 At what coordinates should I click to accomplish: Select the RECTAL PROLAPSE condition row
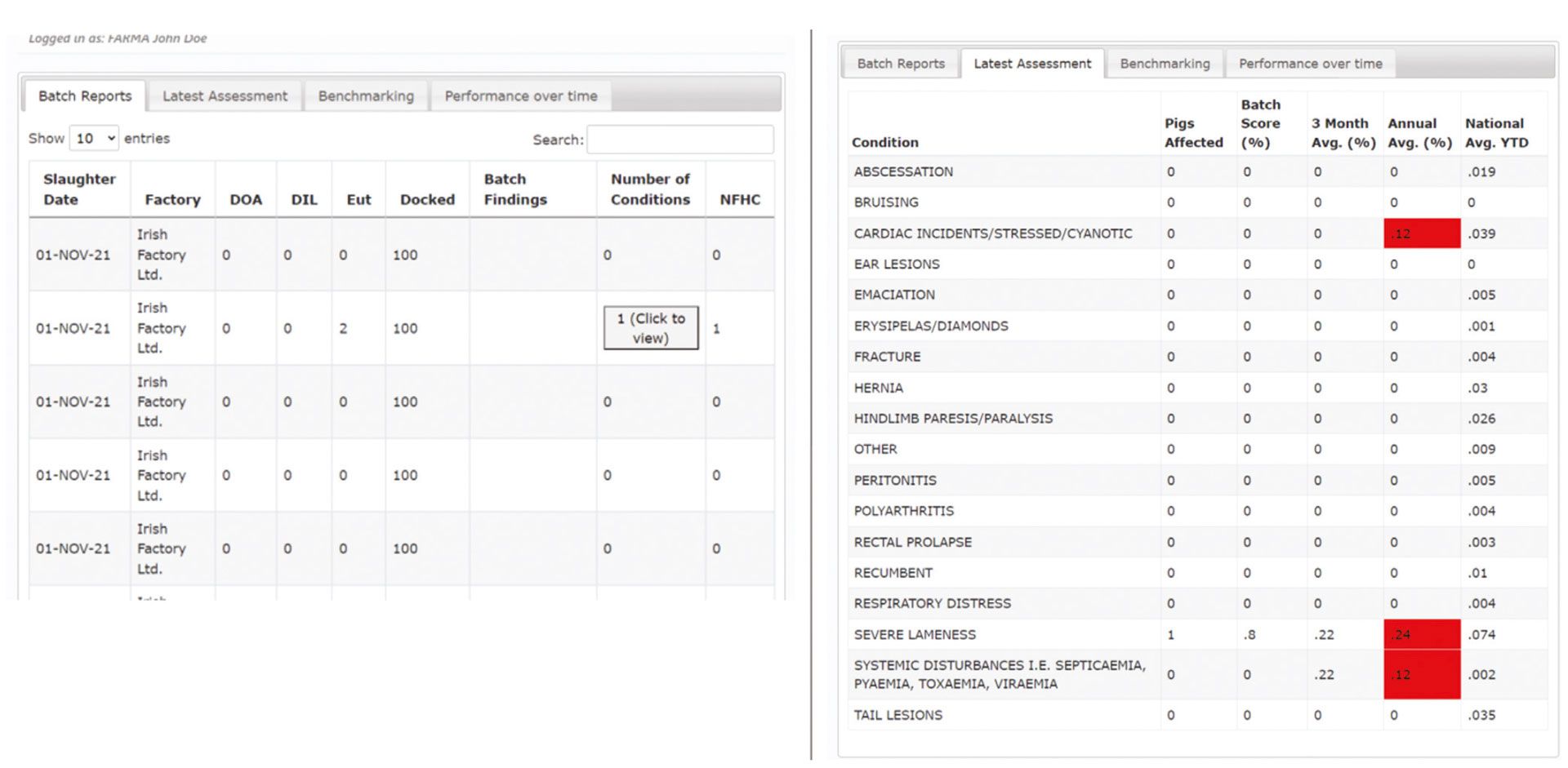pyautogui.click(x=1197, y=542)
